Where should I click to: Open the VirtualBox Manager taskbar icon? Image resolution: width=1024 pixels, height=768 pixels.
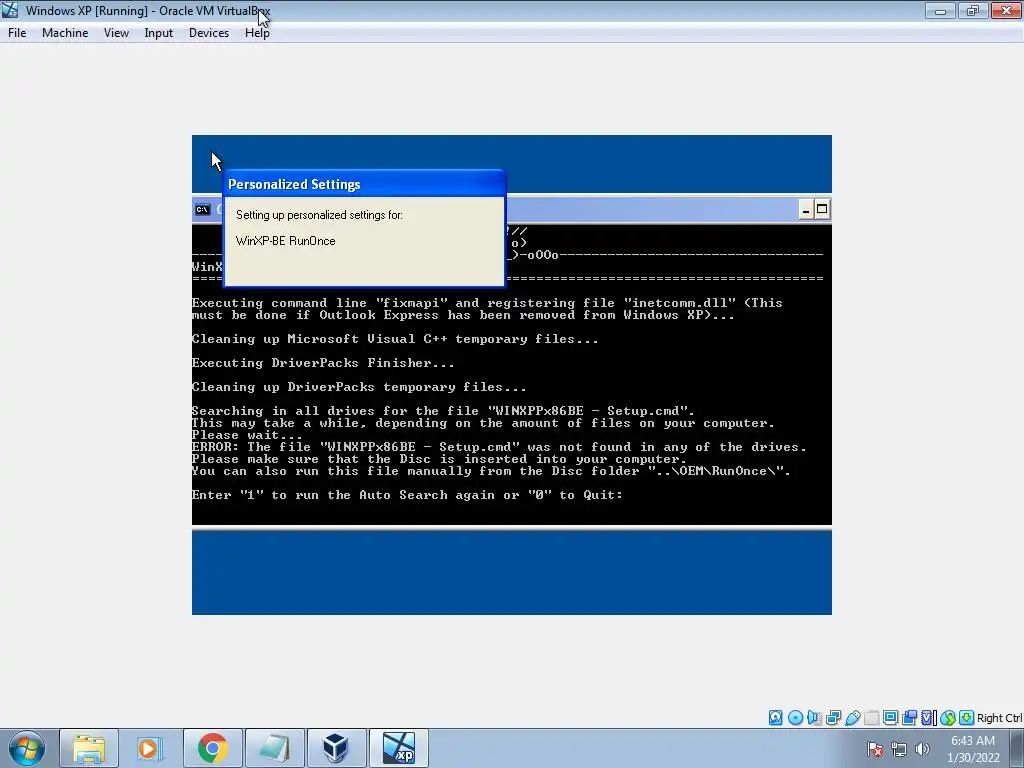336,748
